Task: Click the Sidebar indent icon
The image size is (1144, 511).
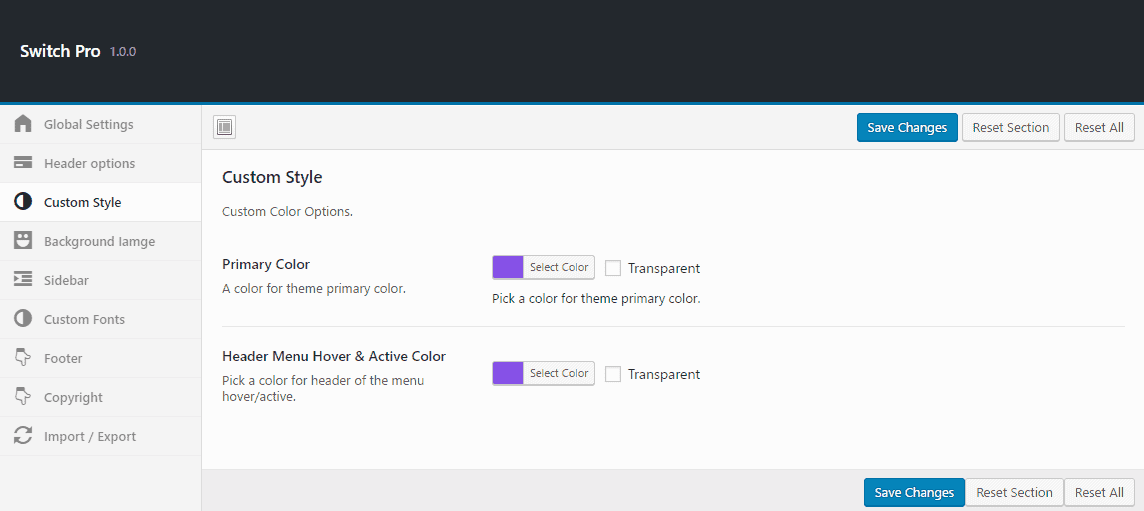Action: 23,280
